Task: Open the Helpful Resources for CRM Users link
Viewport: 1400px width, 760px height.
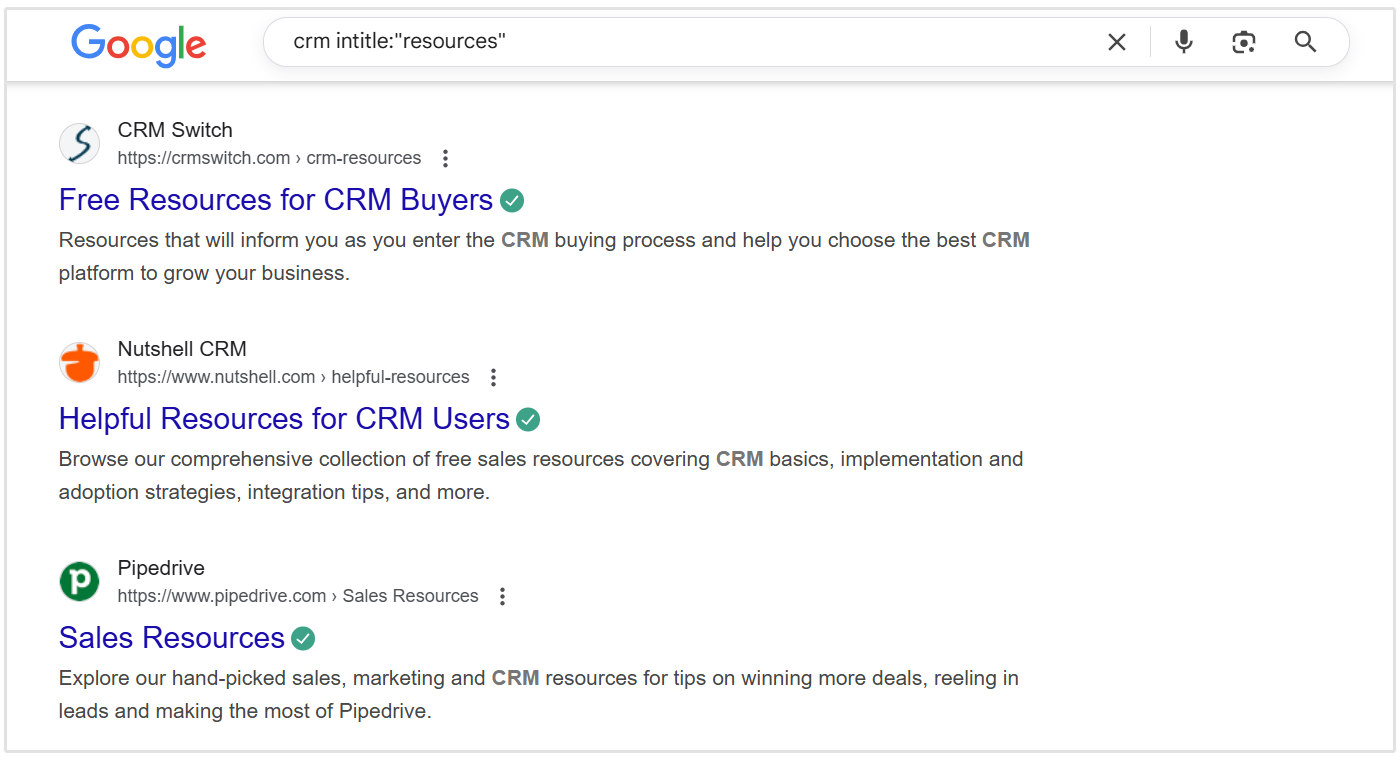Action: [x=283, y=418]
